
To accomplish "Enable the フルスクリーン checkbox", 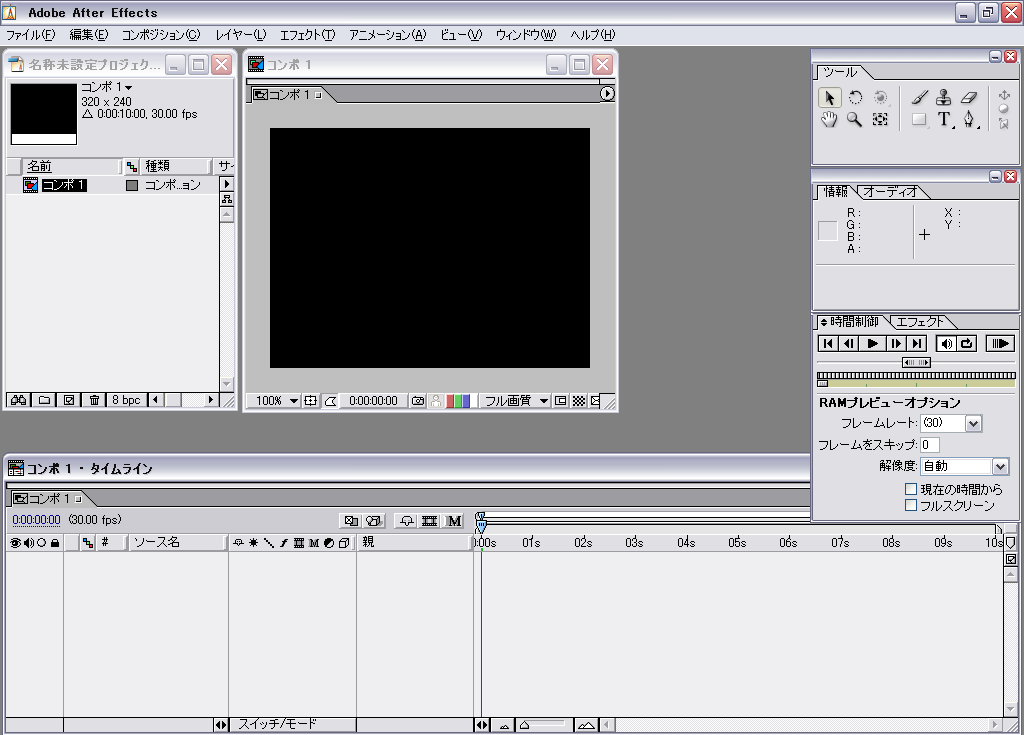I will coord(911,505).
